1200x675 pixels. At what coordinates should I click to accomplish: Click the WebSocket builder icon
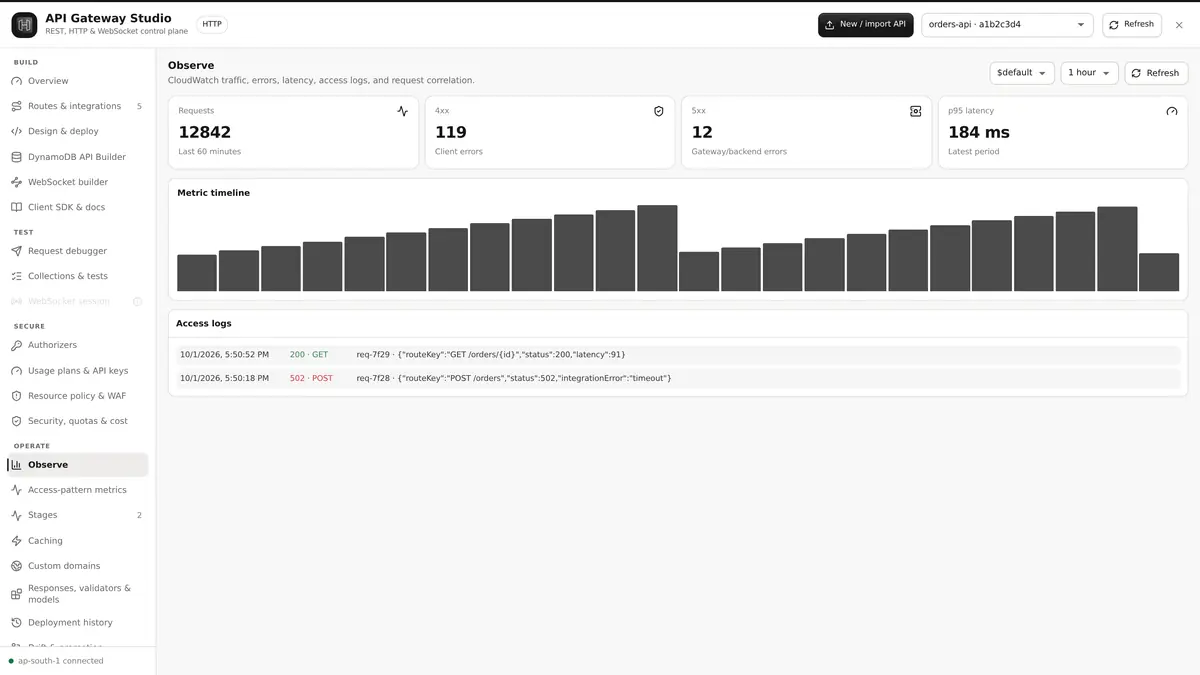pyautogui.click(x=16, y=182)
